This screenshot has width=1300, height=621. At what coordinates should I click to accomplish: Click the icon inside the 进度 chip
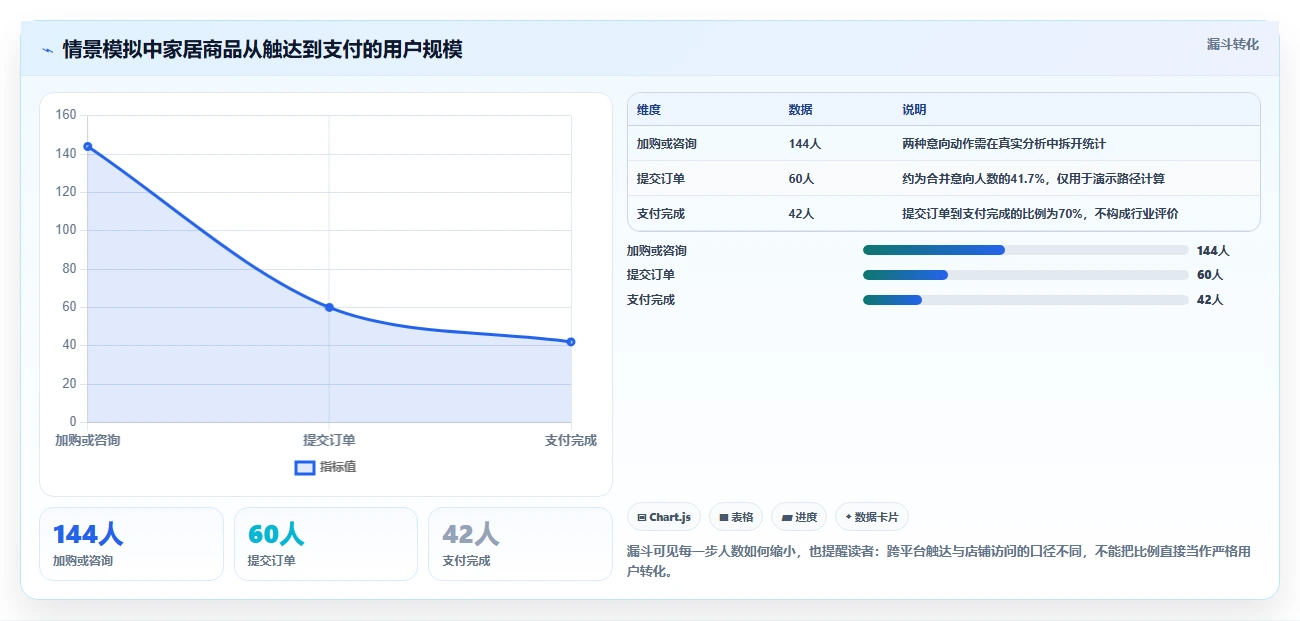point(786,518)
